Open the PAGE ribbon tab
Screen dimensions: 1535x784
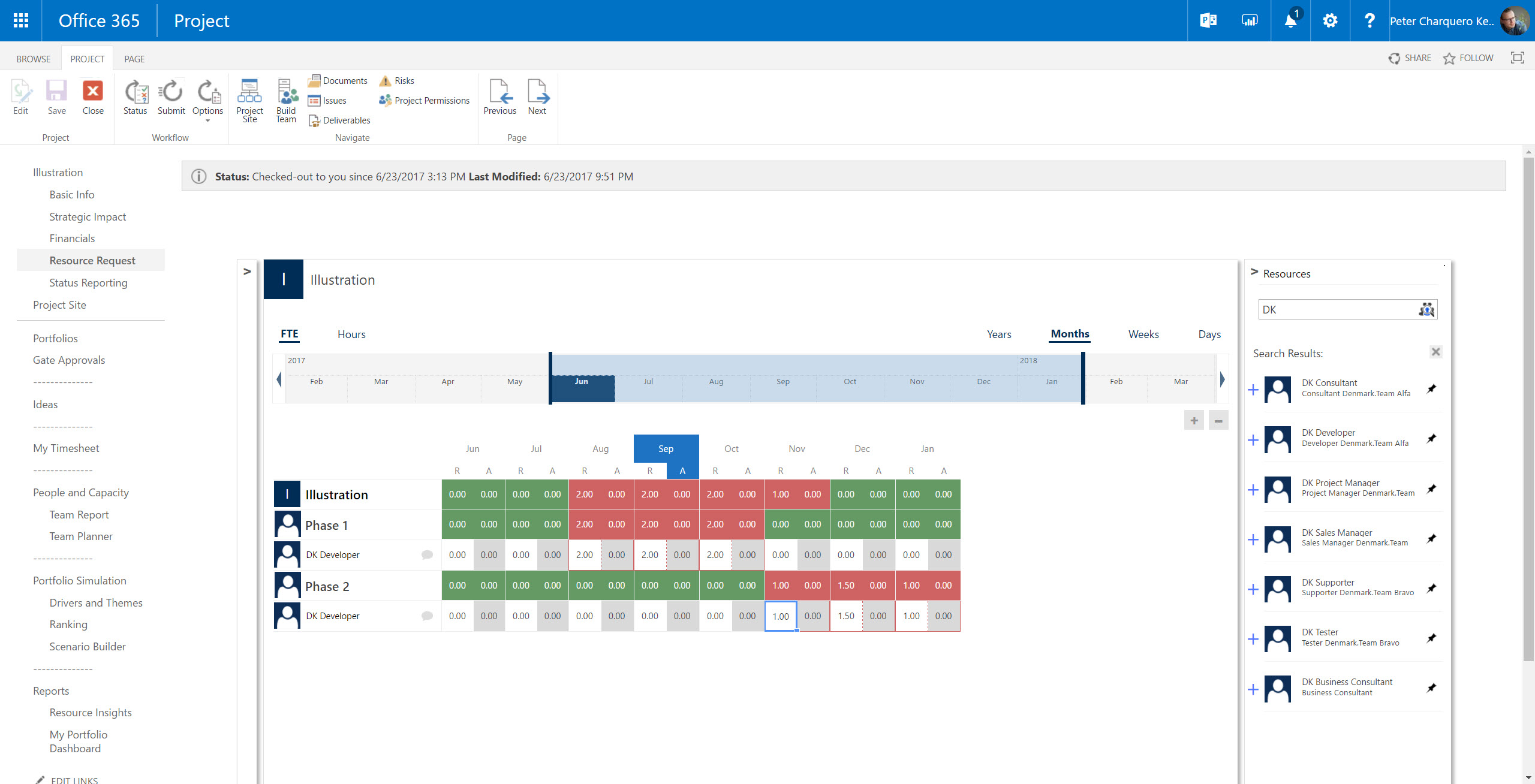(x=134, y=59)
